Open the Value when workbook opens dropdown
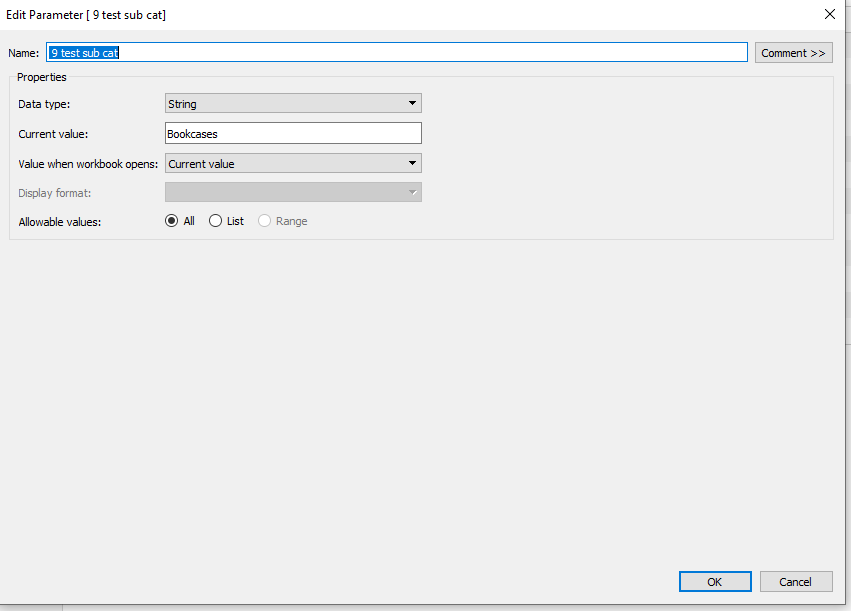The height and width of the screenshot is (611, 851). click(x=293, y=163)
